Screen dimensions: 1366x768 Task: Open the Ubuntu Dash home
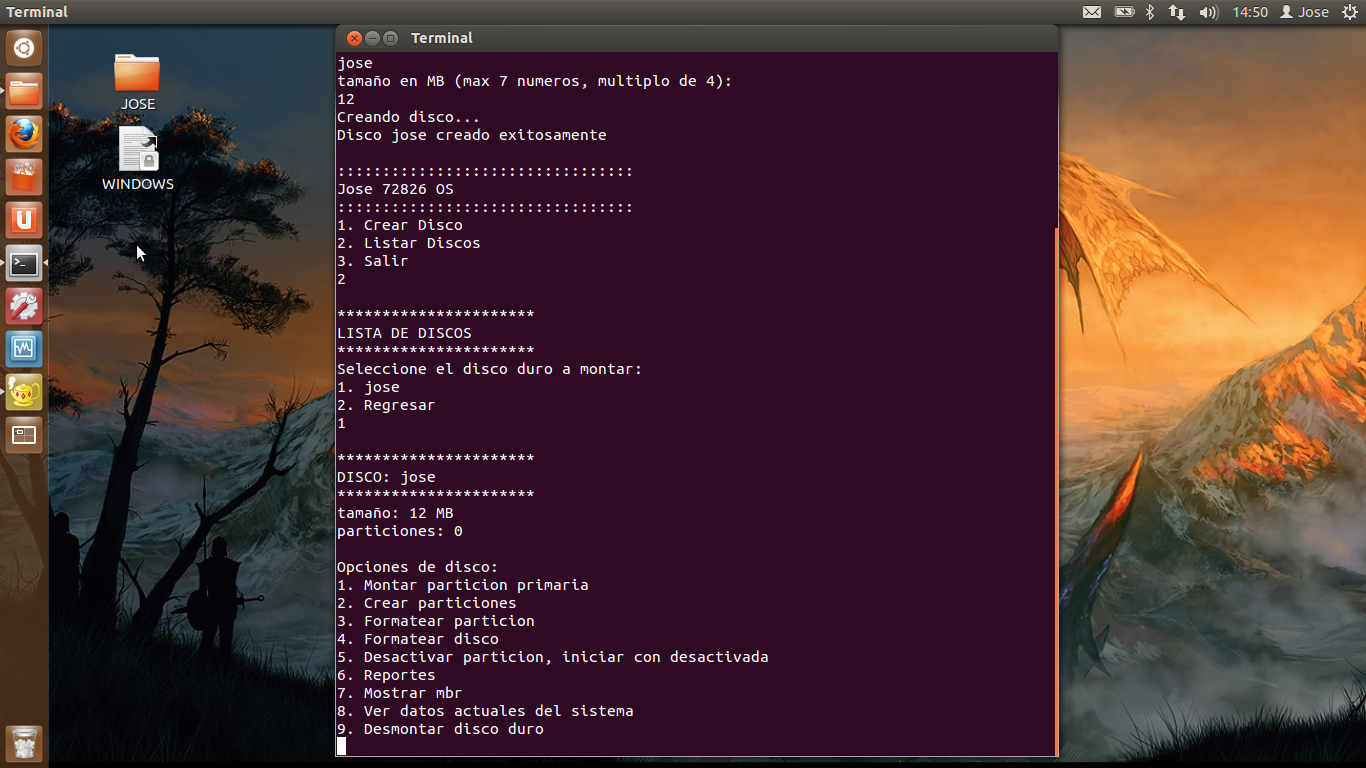point(24,48)
